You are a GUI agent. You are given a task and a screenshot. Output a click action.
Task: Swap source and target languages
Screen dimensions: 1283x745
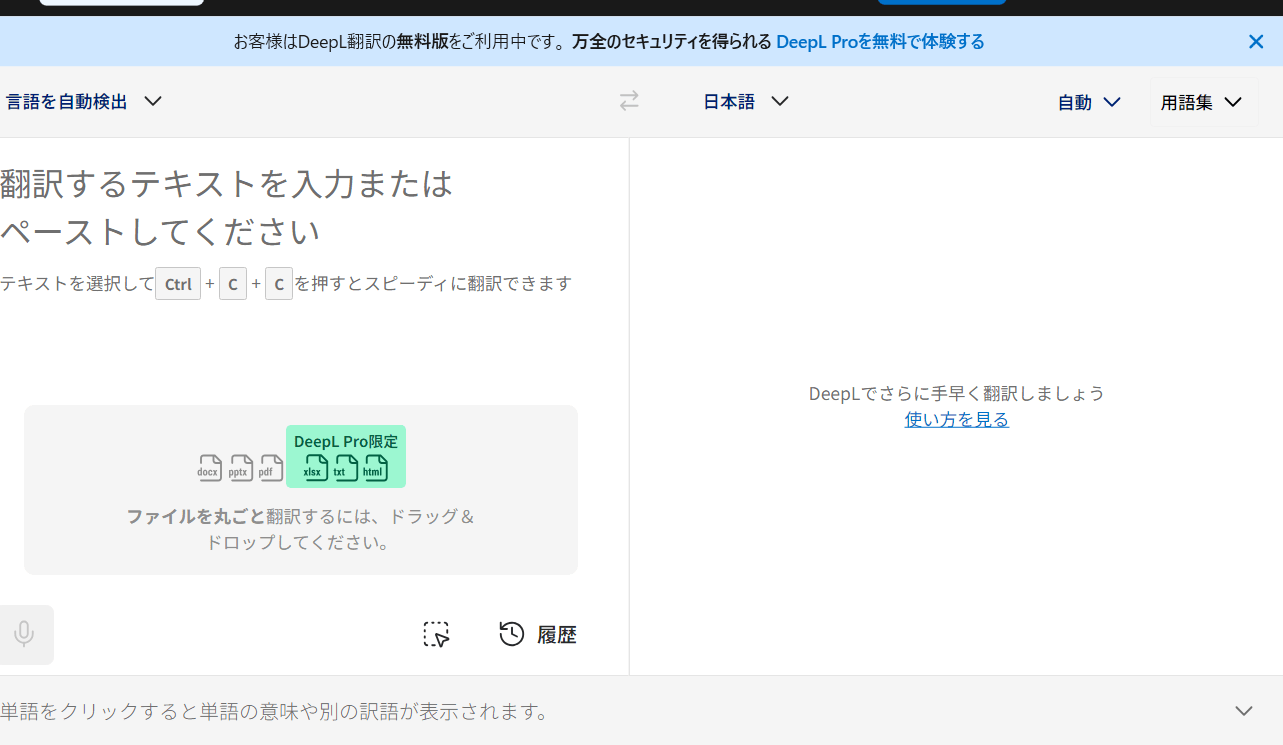click(x=629, y=101)
